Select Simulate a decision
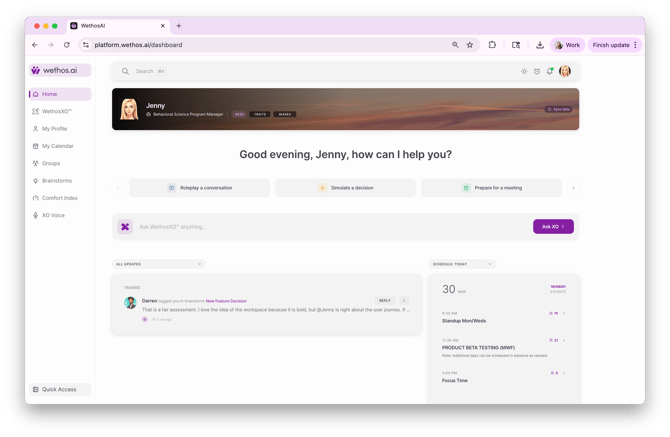The height and width of the screenshot is (437, 670). tap(346, 188)
